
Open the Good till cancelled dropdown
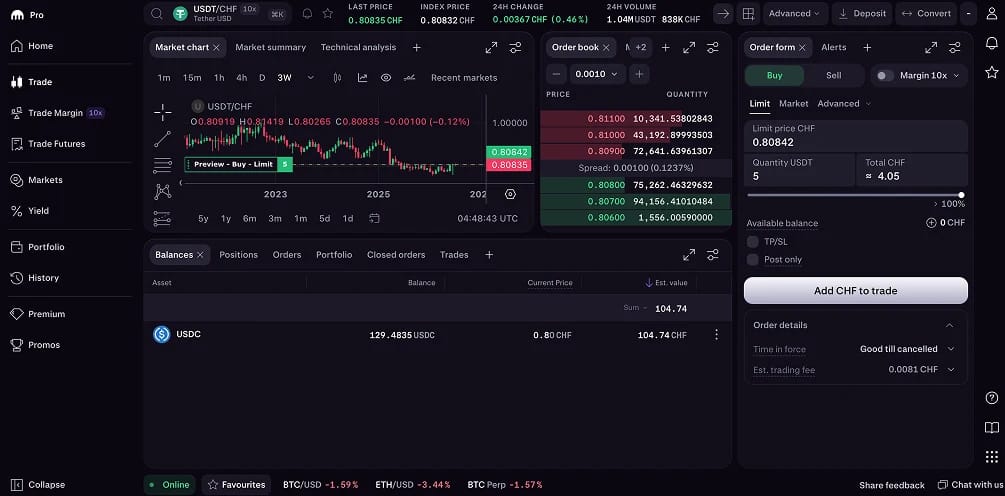pyautogui.click(x=907, y=349)
